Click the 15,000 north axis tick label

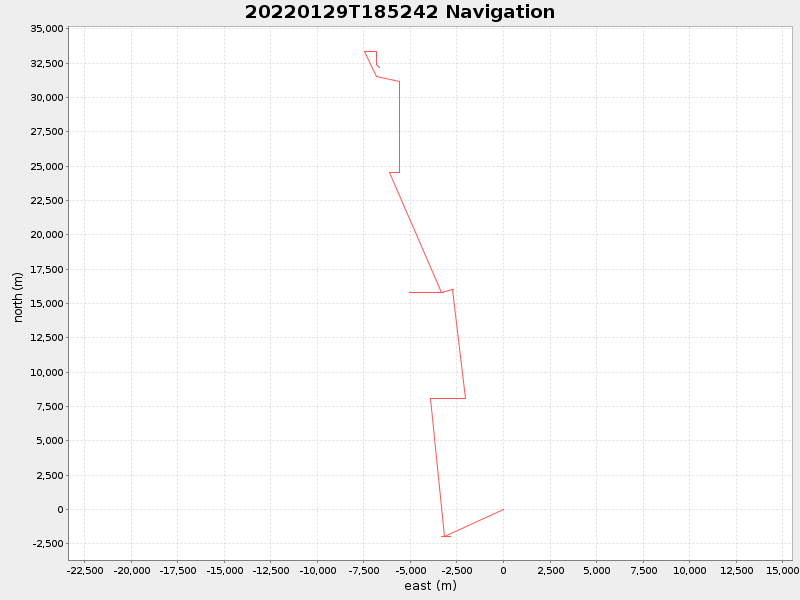tap(47, 304)
